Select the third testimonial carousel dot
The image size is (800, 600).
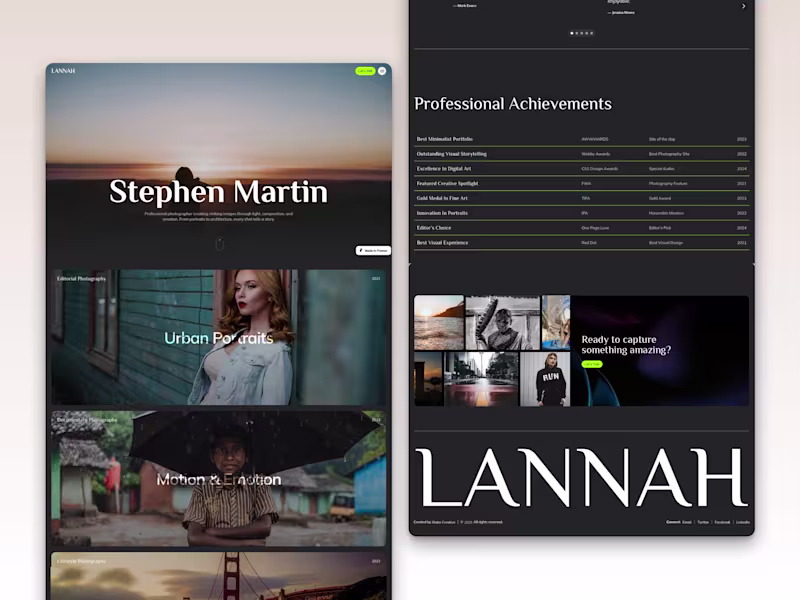581,33
